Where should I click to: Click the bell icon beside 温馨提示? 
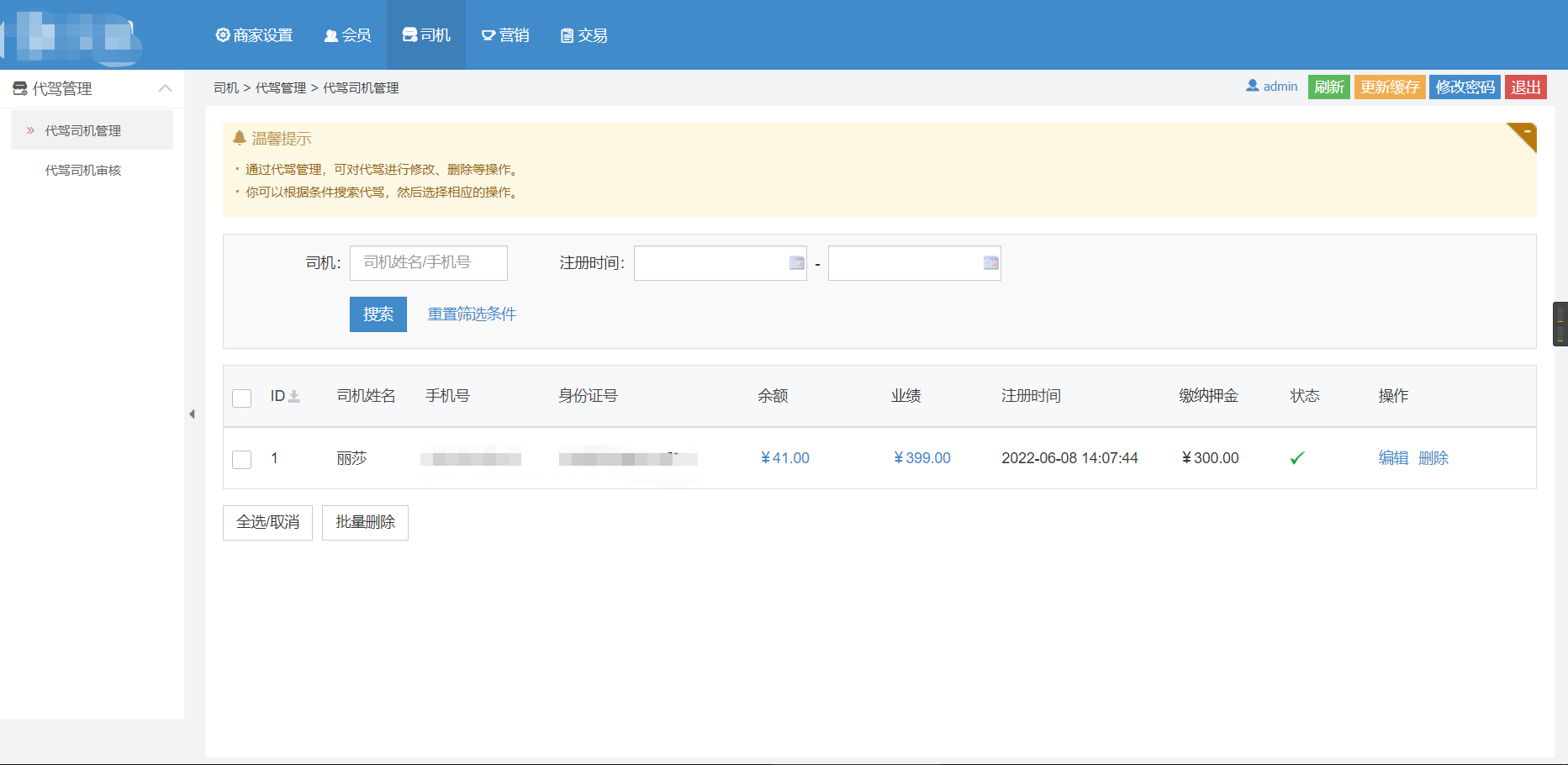(x=240, y=138)
